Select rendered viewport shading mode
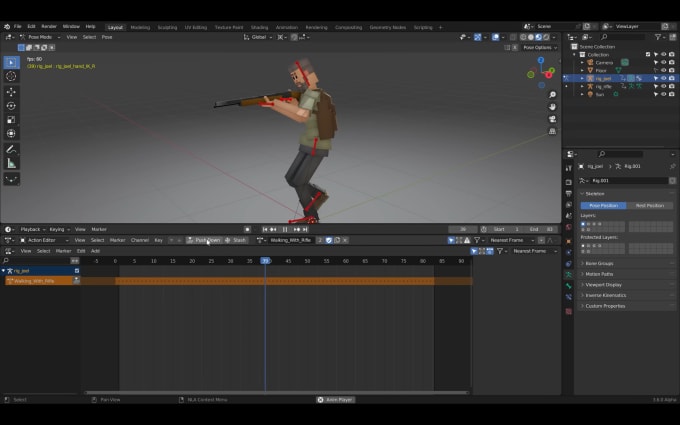The height and width of the screenshot is (425, 680). pyautogui.click(x=546, y=37)
